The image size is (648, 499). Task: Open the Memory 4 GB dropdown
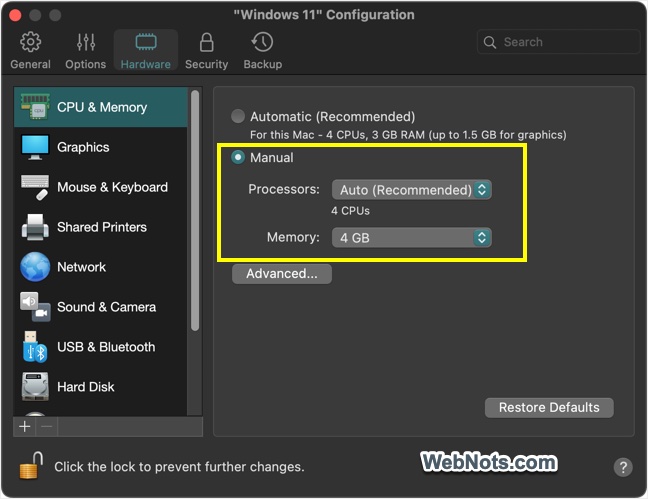coord(412,238)
